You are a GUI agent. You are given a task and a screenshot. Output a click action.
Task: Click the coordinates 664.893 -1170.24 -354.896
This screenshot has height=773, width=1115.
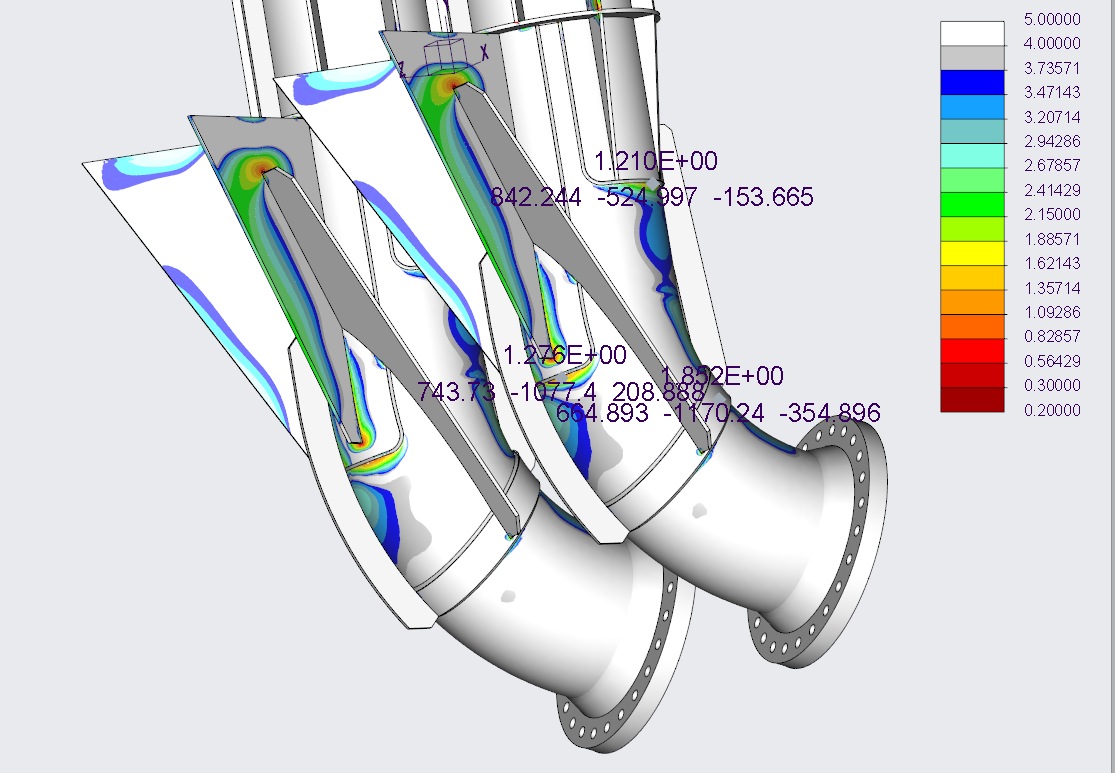pyautogui.click(x=718, y=412)
